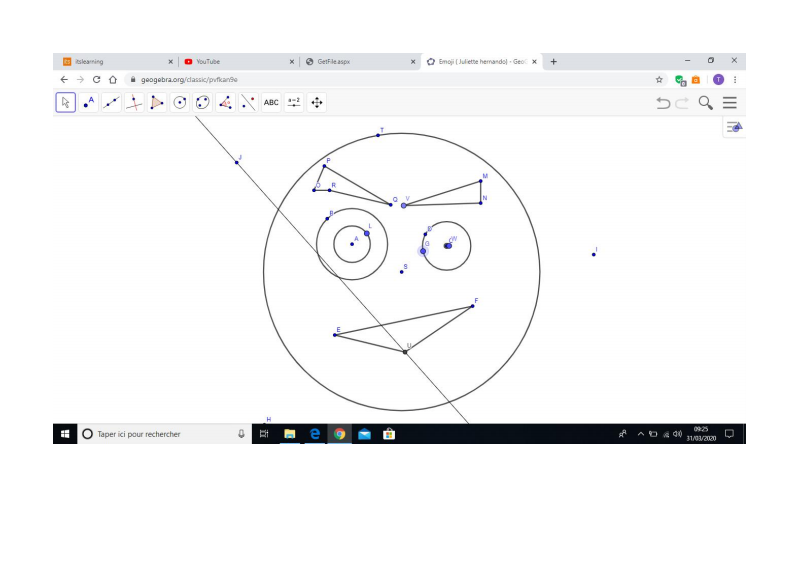800x566 pixels.
Task: Activate the Circle with center tool
Action: [x=180, y=102]
